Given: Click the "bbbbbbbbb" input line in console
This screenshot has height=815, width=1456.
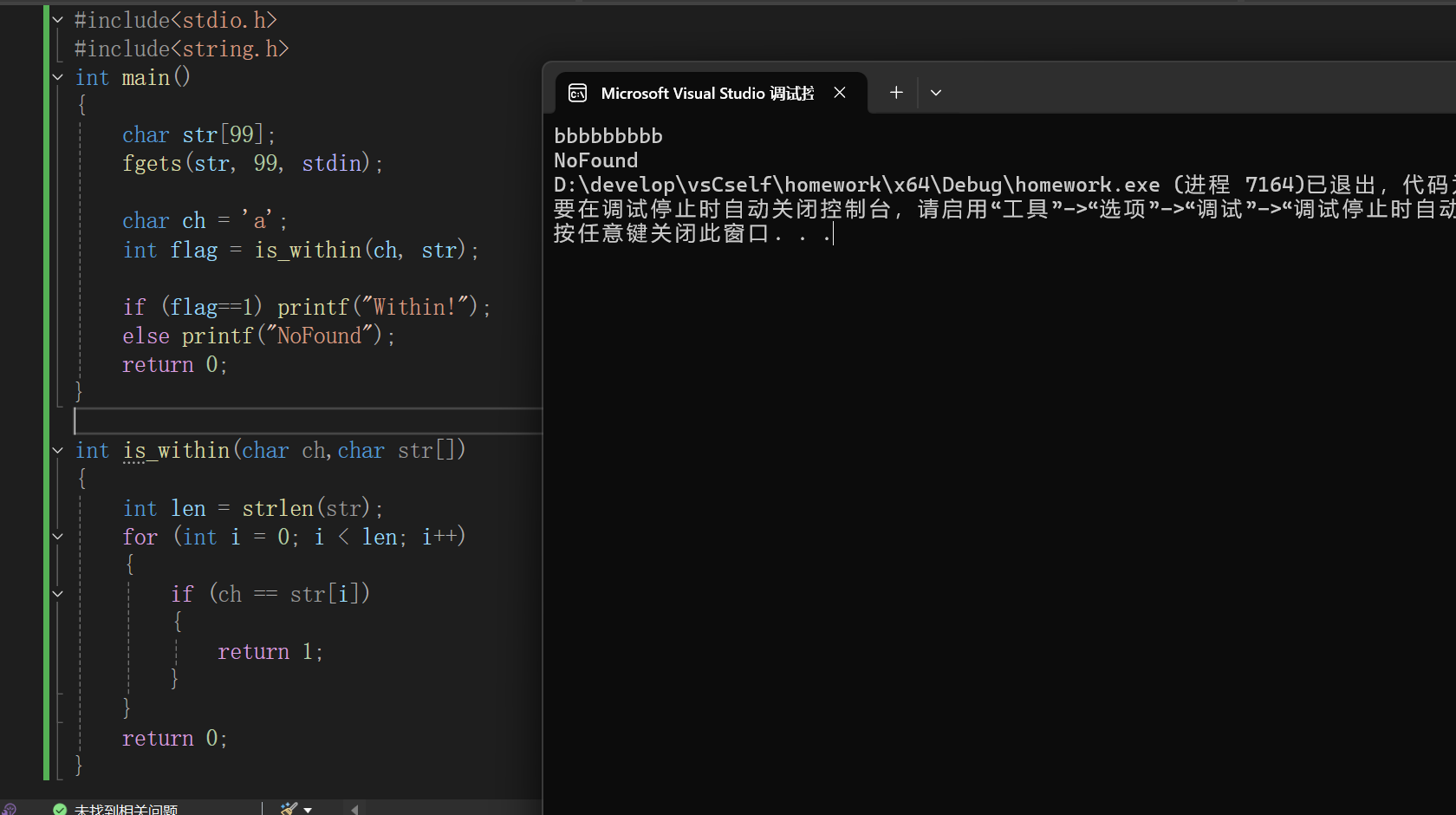Looking at the screenshot, I should [x=608, y=136].
